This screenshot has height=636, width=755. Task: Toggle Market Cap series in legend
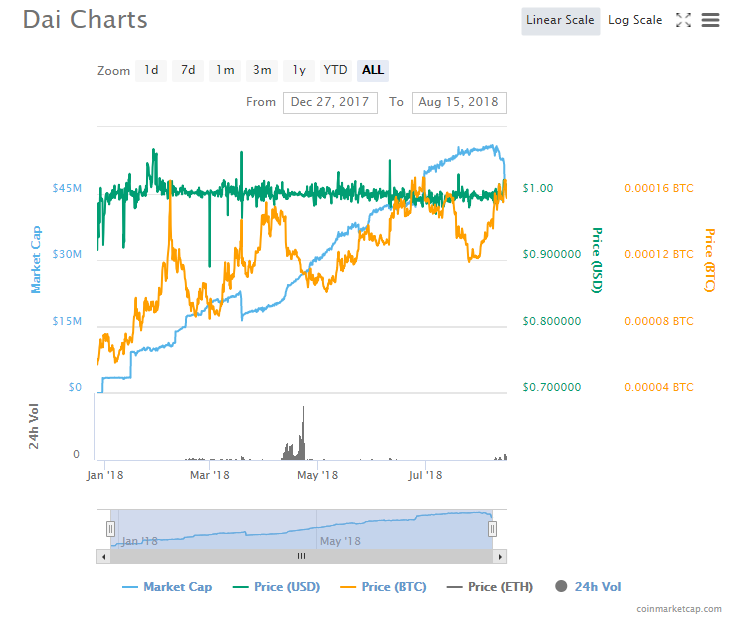167,587
